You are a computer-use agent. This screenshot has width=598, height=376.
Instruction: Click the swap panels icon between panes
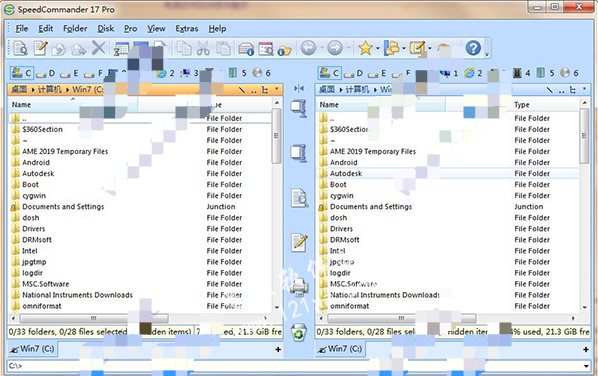point(299,88)
